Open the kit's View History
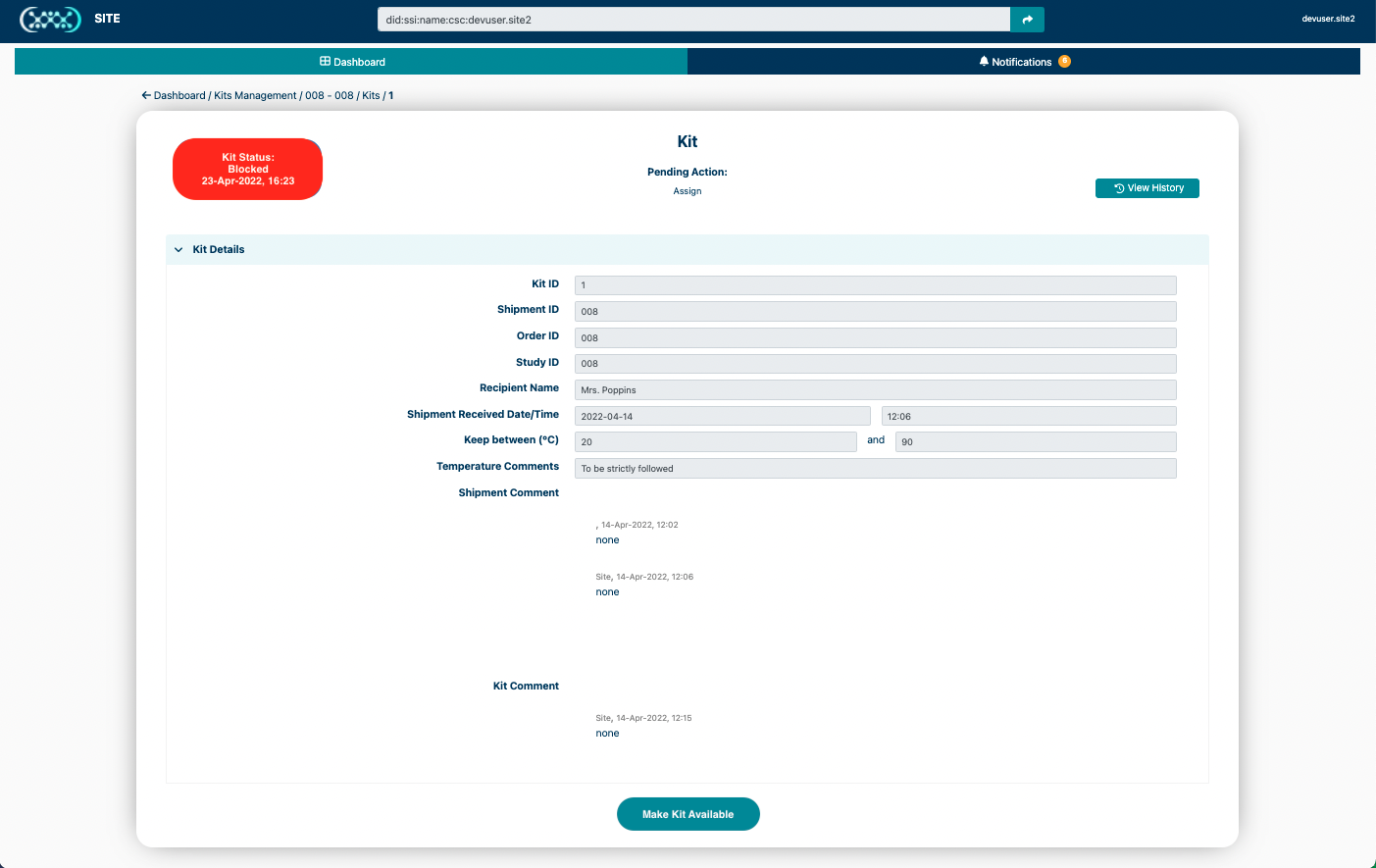 (1147, 187)
